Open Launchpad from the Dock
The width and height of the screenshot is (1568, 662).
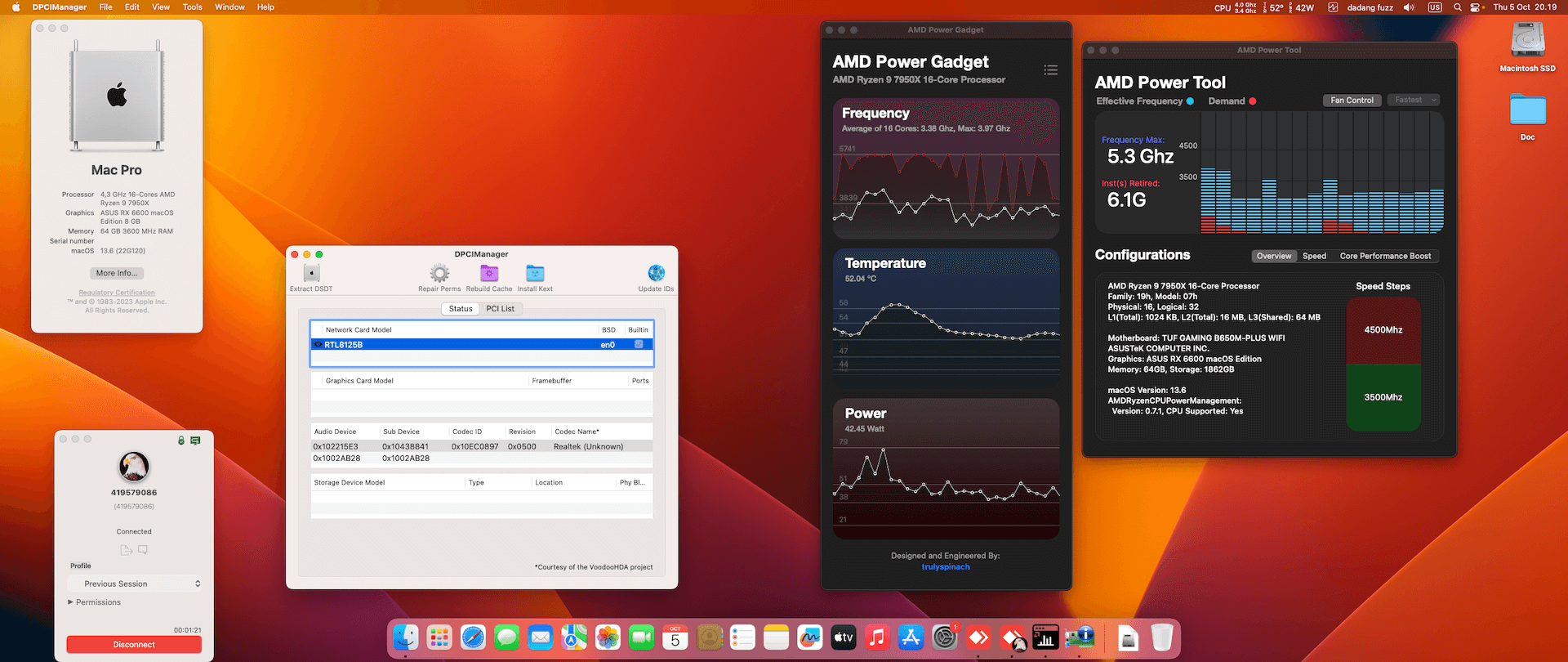439,637
